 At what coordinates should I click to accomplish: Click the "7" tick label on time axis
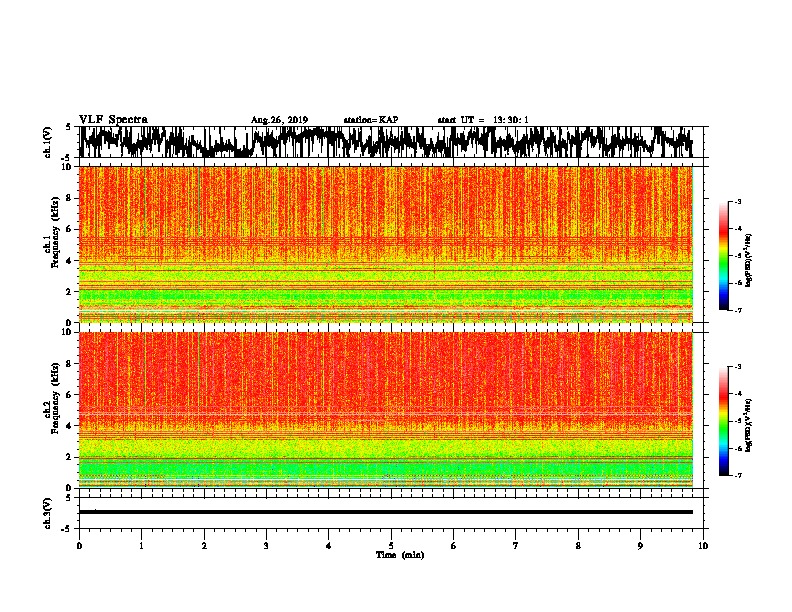(516, 546)
